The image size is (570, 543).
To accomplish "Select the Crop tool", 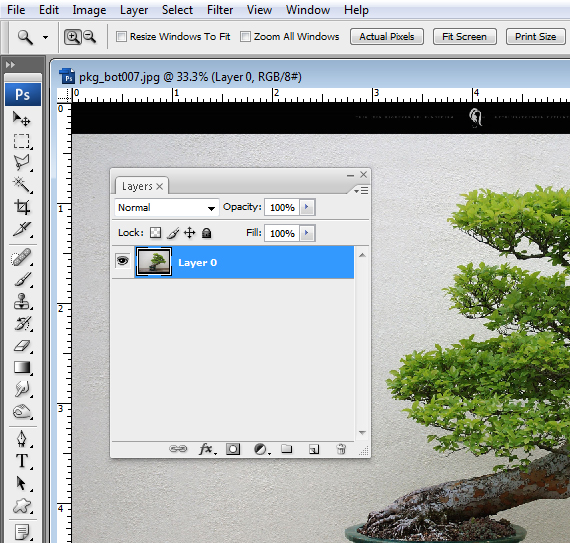I will point(22,207).
